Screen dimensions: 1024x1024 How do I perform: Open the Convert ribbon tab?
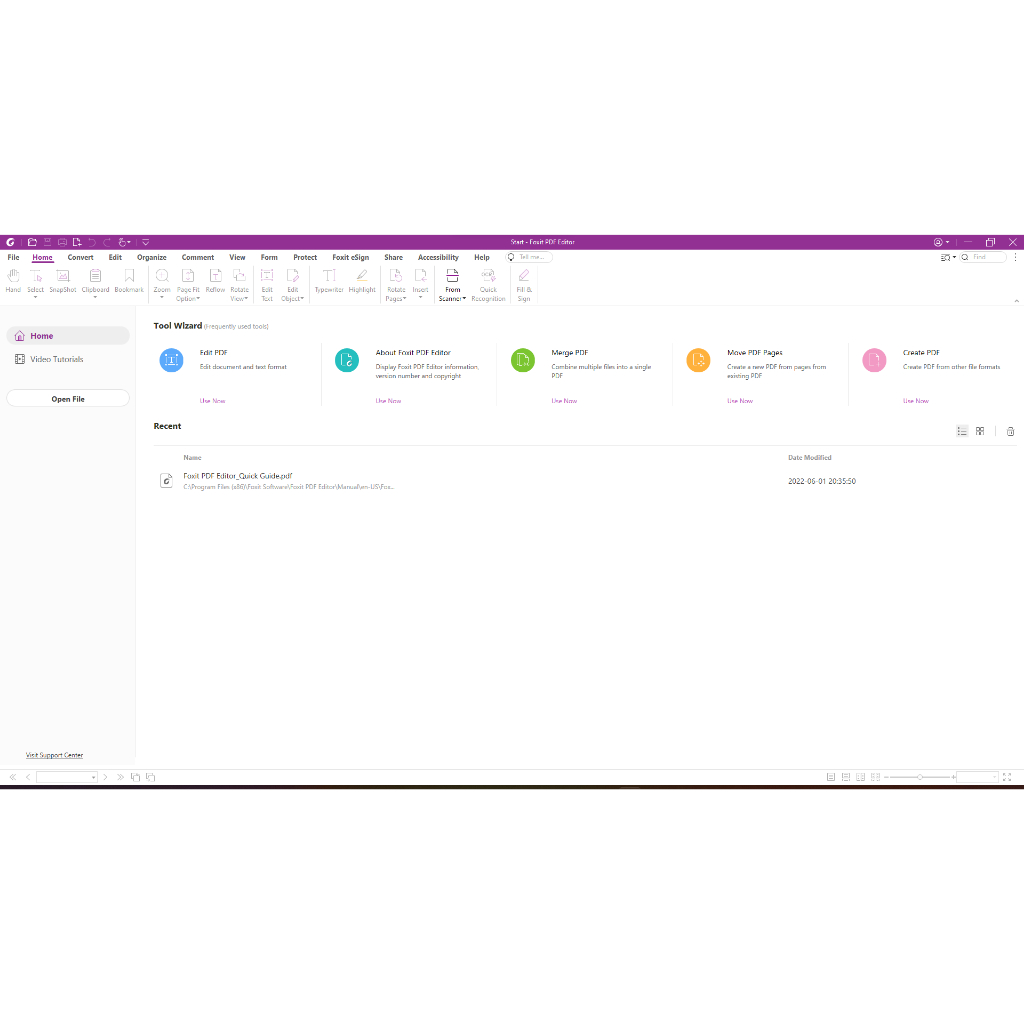coord(81,257)
